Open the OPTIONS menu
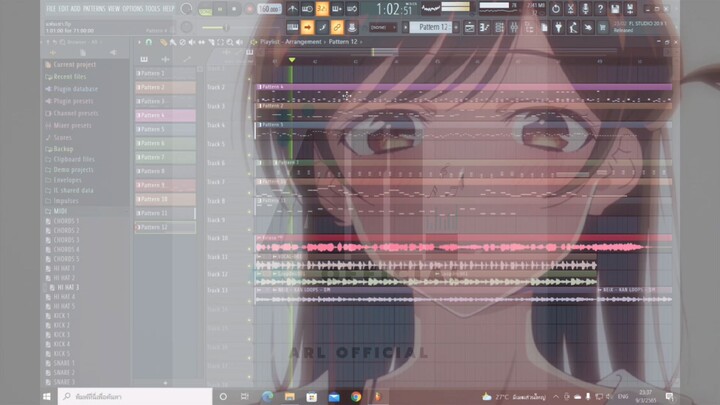The height and width of the screenshot is (405, 720). coord(133,9)
